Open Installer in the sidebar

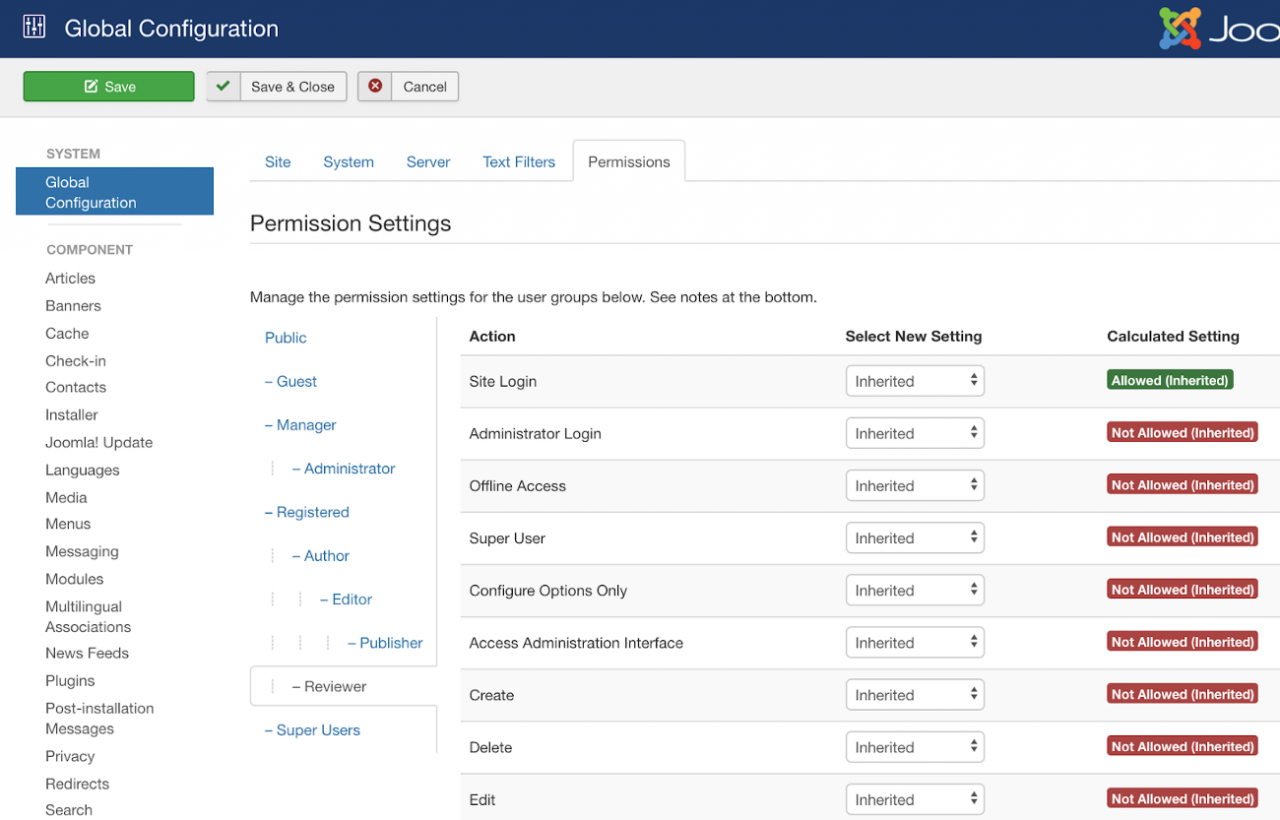point(72,415)
